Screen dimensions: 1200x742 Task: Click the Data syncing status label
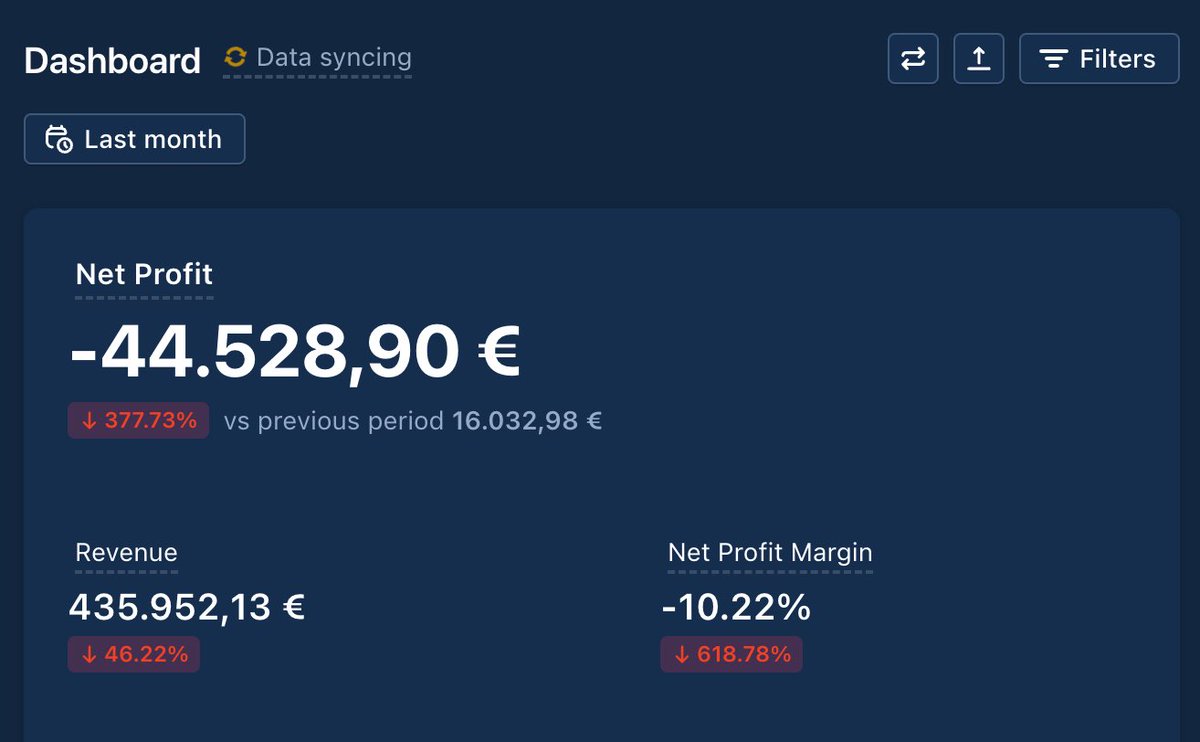(x=334, y=58)
